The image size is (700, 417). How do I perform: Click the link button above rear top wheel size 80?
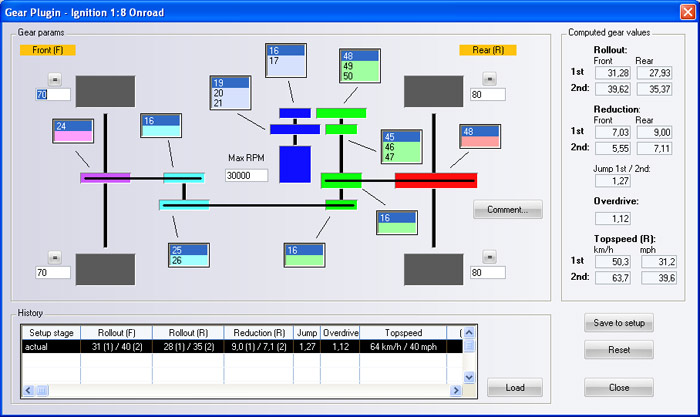click(489, 79)
